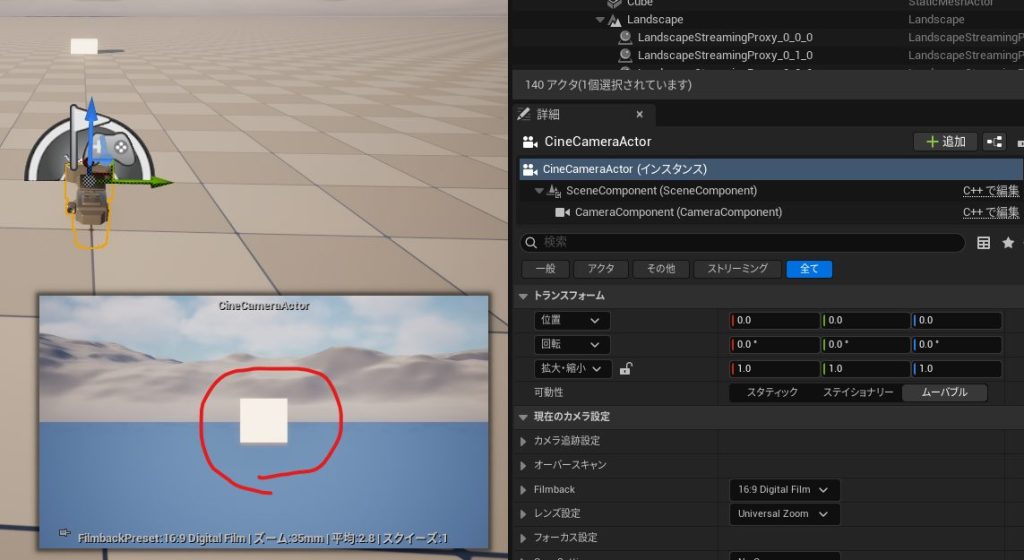Set mobility to ムーバブル

943,393
